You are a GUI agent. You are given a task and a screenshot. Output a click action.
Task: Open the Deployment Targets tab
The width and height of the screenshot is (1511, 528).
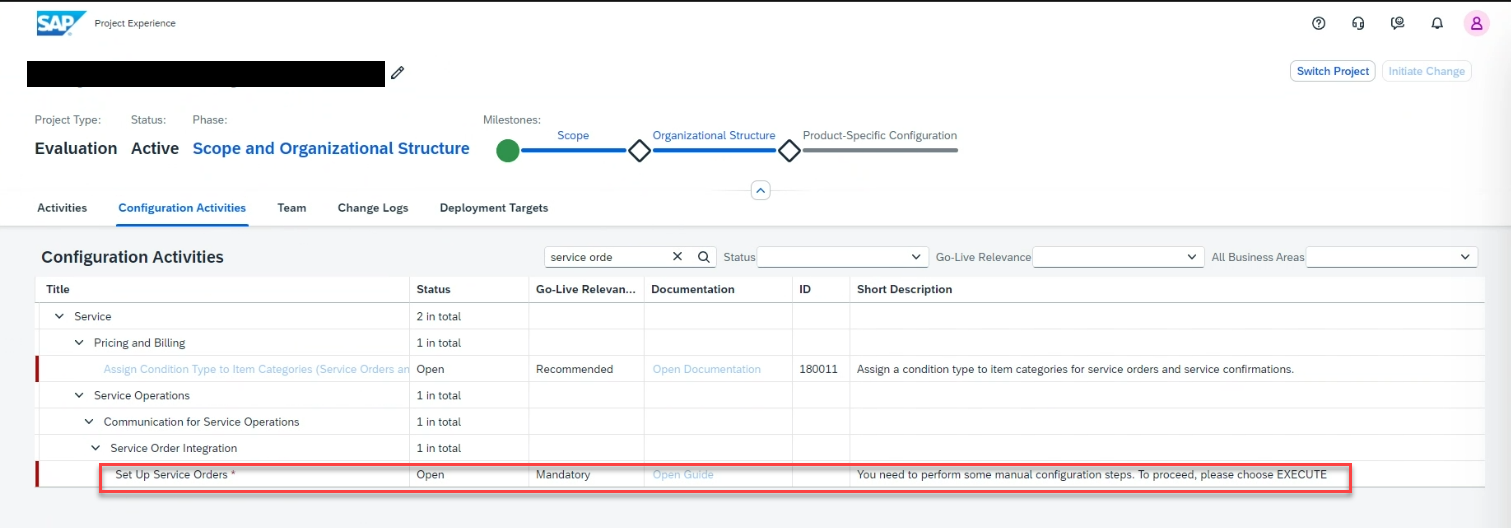[x=494, y=208]
